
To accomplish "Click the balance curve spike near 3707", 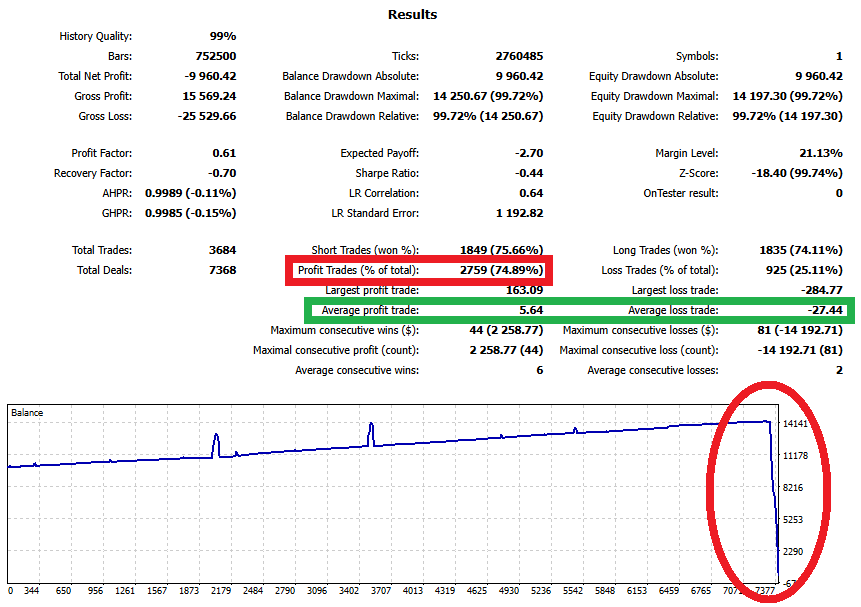I will click(372, 430).
